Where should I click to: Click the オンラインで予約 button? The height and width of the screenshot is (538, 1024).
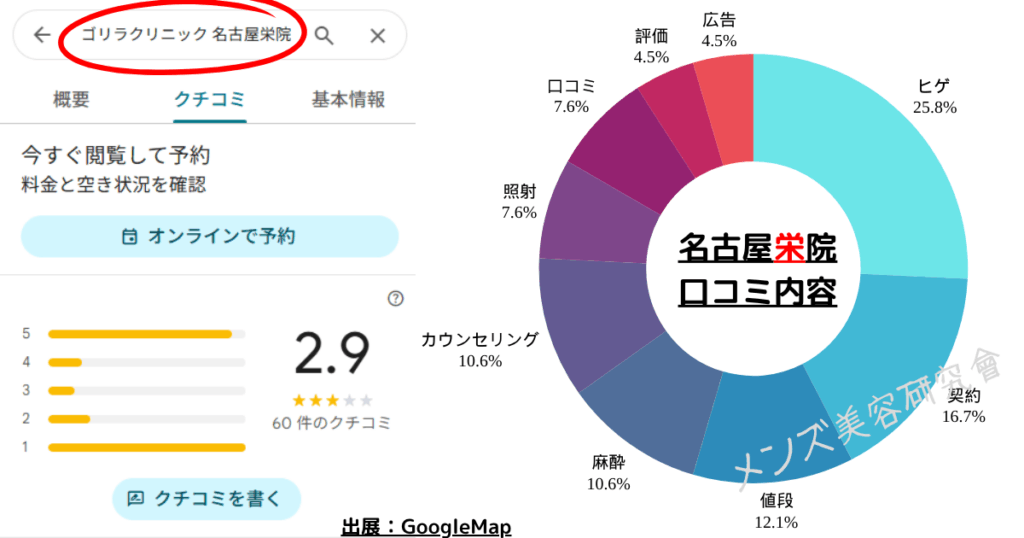click(210, 236)
